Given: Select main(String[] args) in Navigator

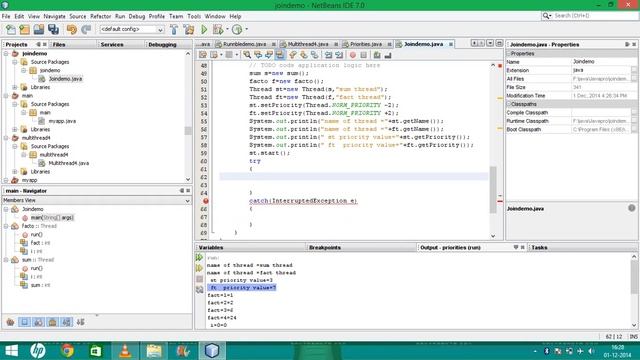Looking at the screenshot, I should point(52,218).
